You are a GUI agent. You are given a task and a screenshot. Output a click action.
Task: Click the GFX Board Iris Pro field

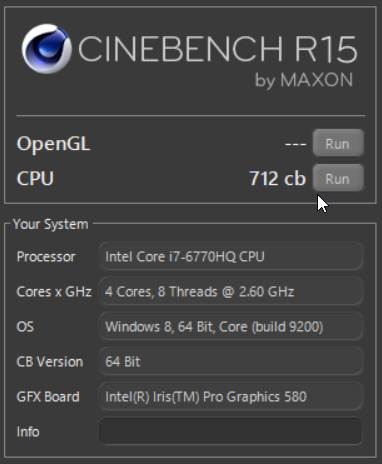231,396
